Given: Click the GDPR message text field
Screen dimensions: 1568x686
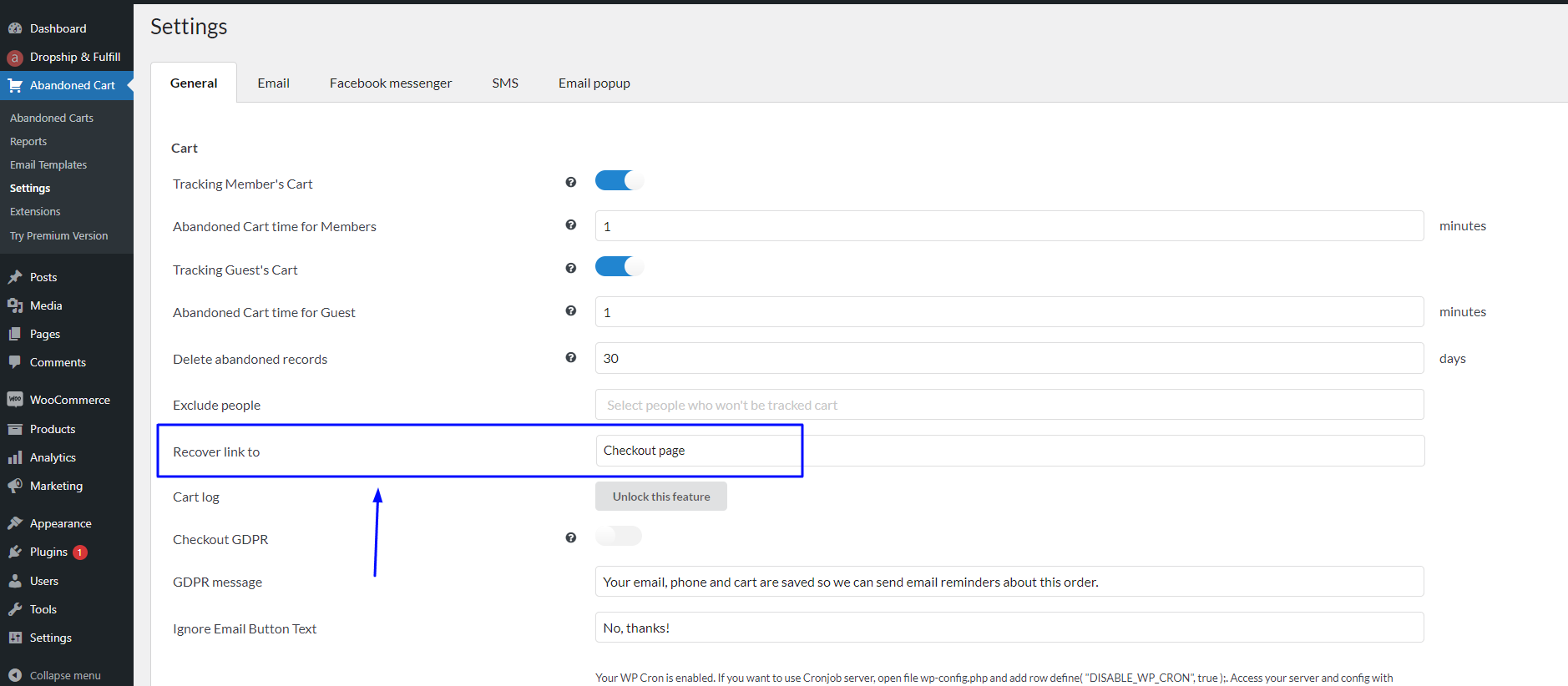Looking at the screenshot, I should tap(1009, 582).
